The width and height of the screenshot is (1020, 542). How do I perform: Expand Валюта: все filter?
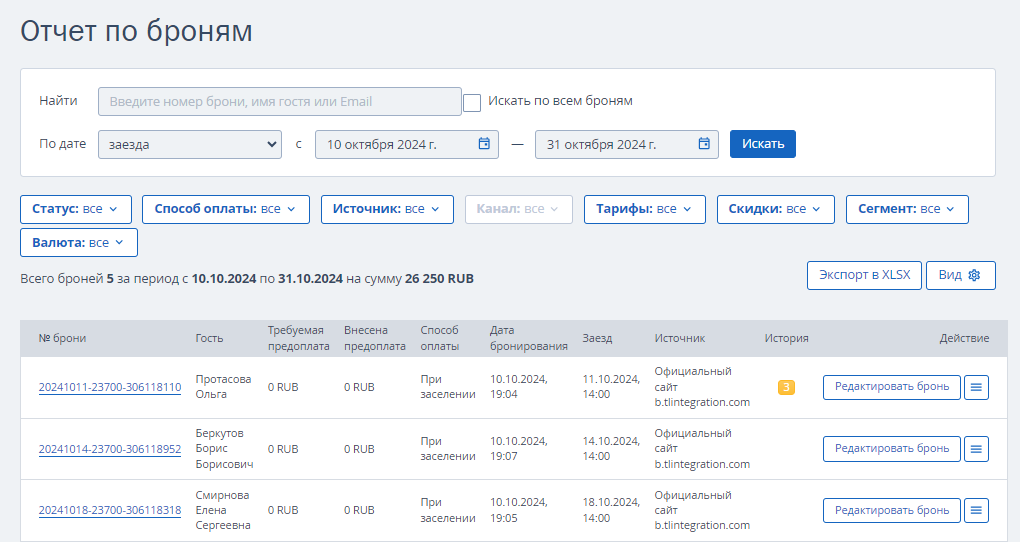point(79,243)
